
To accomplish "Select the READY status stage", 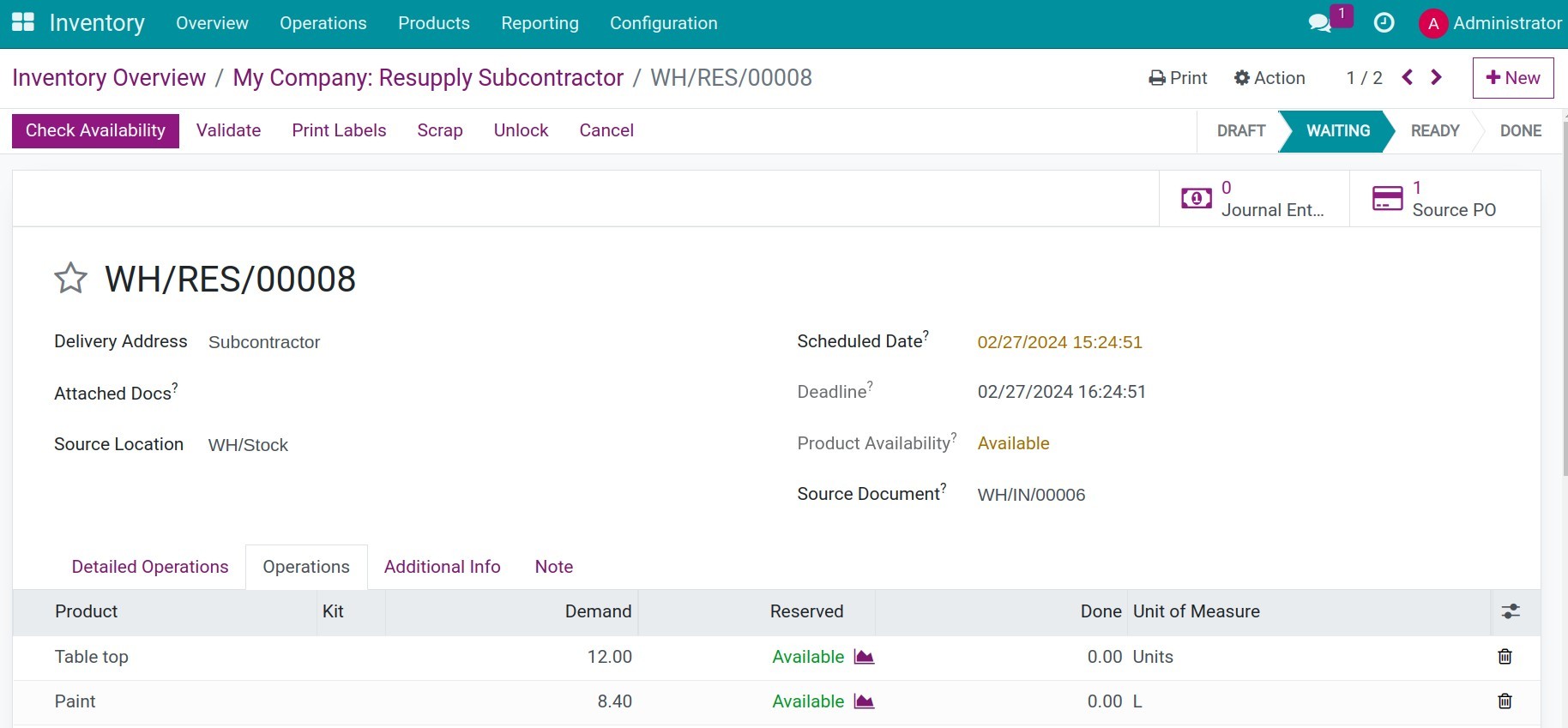I will pos(1435,131).
